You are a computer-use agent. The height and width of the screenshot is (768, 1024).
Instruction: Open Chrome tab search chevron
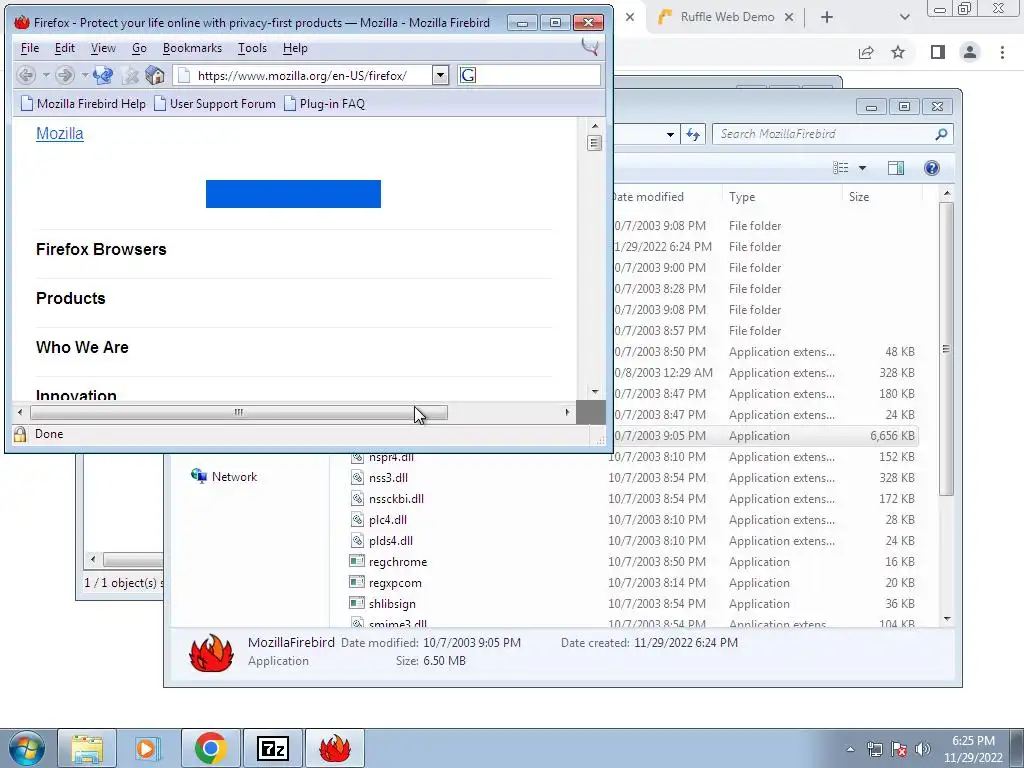tap(904, 17)
